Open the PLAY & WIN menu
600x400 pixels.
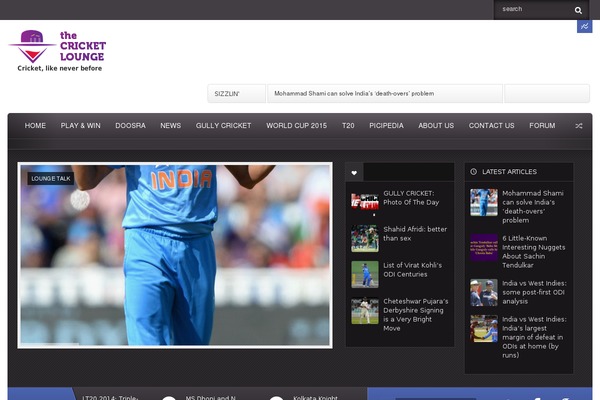[x=80, y=126]
